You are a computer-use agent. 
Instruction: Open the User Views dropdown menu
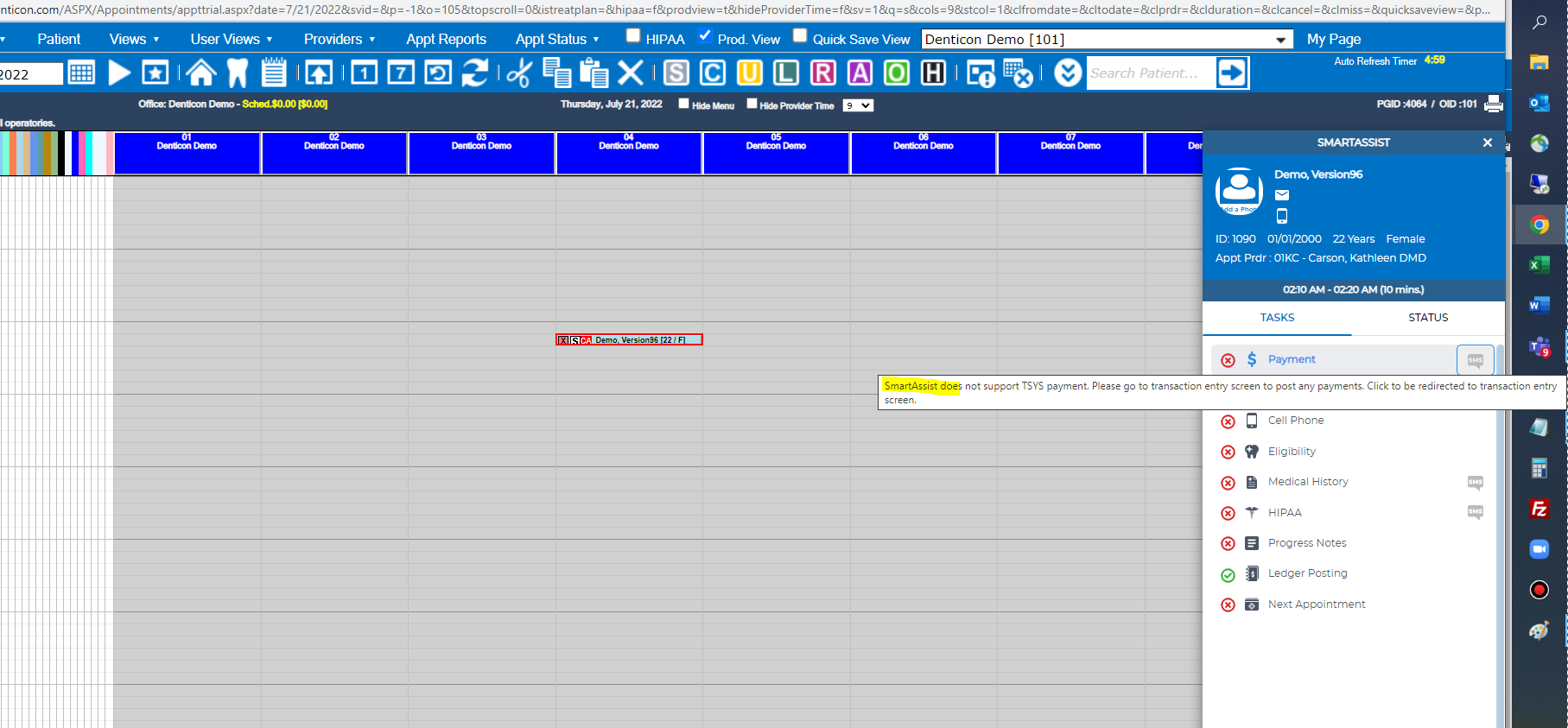click(232, 39)
